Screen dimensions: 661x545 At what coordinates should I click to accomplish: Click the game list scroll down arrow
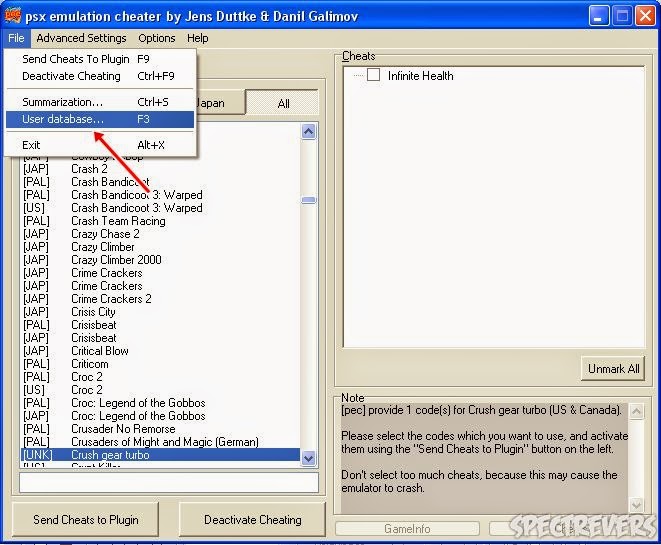(x=309, y=458)
